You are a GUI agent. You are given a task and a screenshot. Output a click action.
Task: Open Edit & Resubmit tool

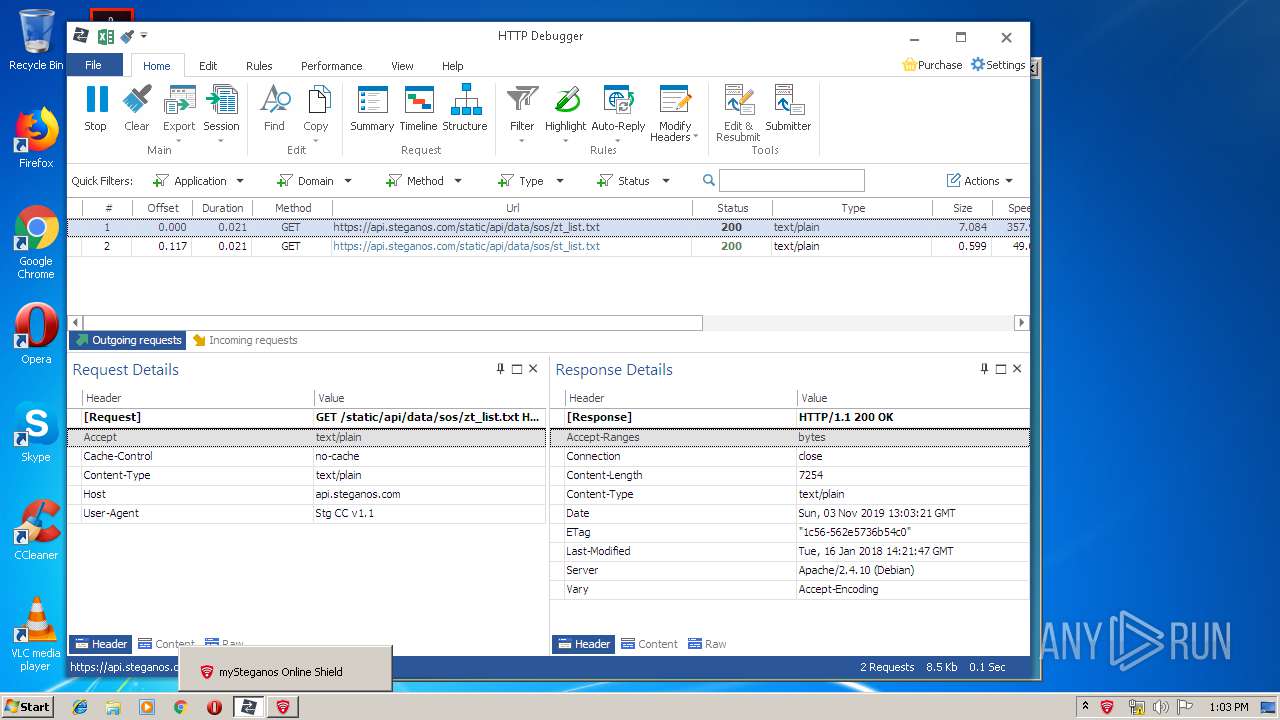pyautogui.click(x=738, y=113)
